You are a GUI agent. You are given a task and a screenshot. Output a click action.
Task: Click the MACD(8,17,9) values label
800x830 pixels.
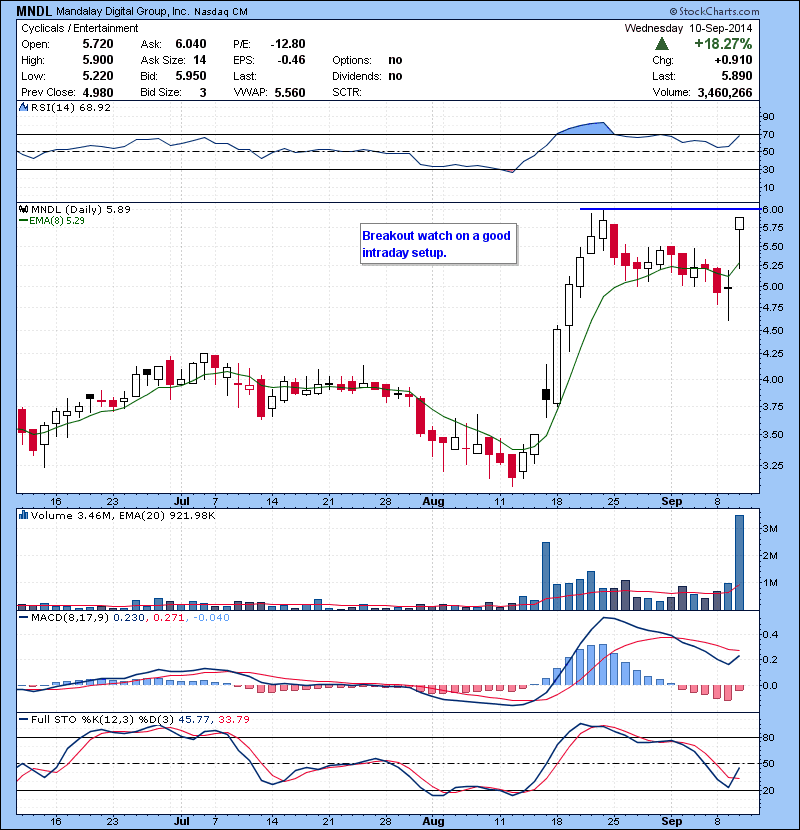tap(130, 617)
